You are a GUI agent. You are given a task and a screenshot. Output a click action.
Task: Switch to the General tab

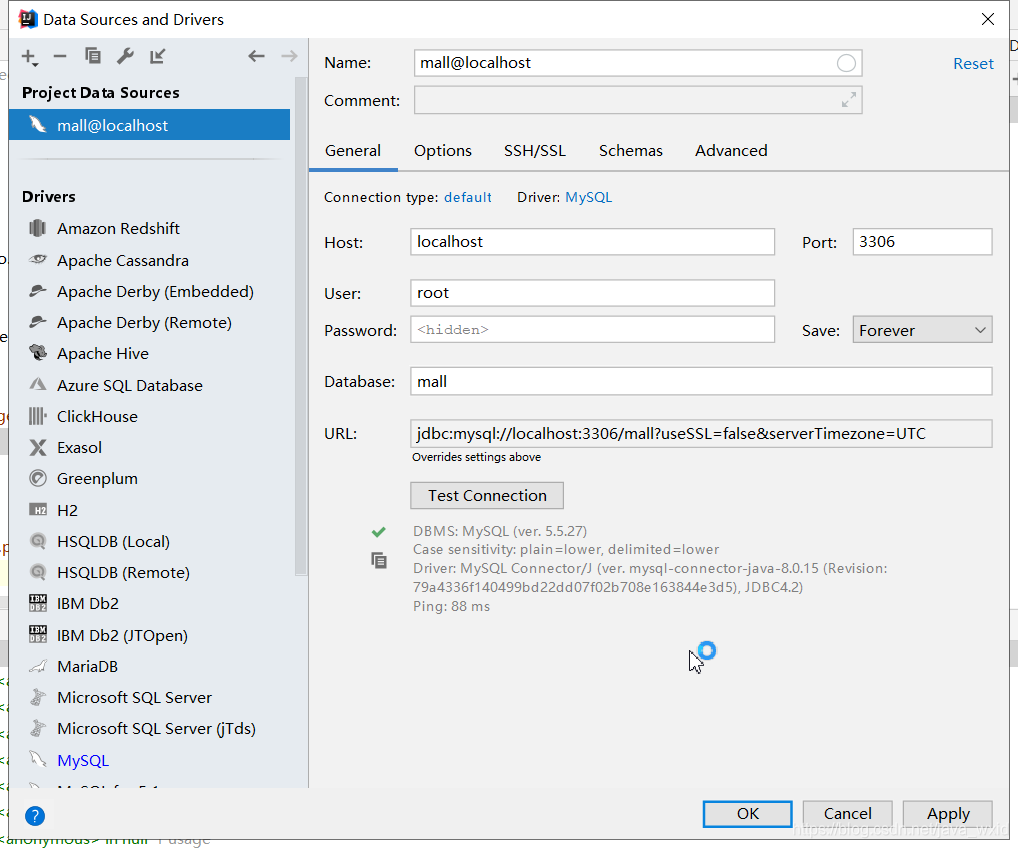353,151
